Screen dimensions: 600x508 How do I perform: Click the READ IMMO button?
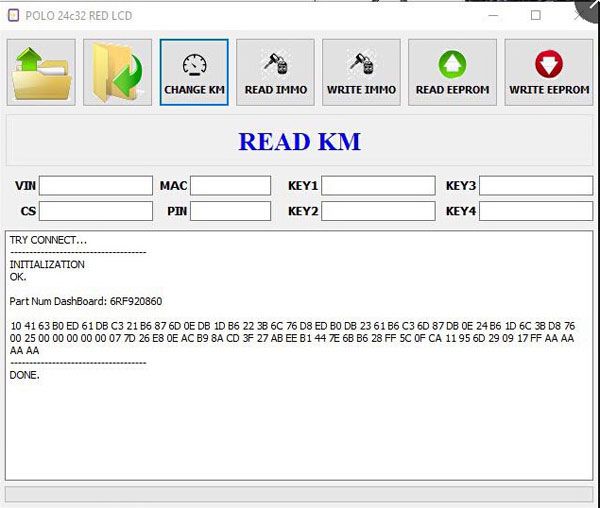275,72
